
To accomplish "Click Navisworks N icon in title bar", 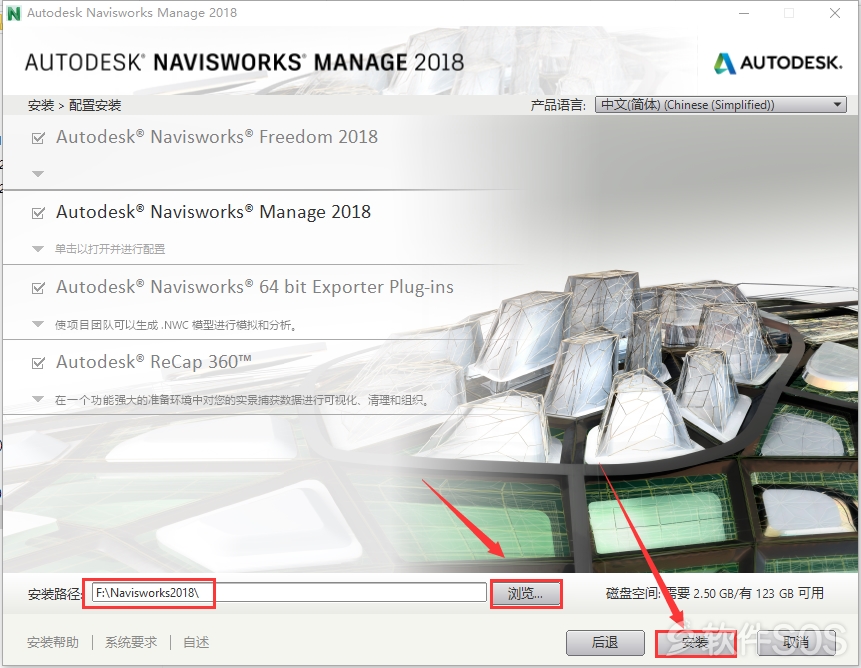I will [x=13, y=13].
